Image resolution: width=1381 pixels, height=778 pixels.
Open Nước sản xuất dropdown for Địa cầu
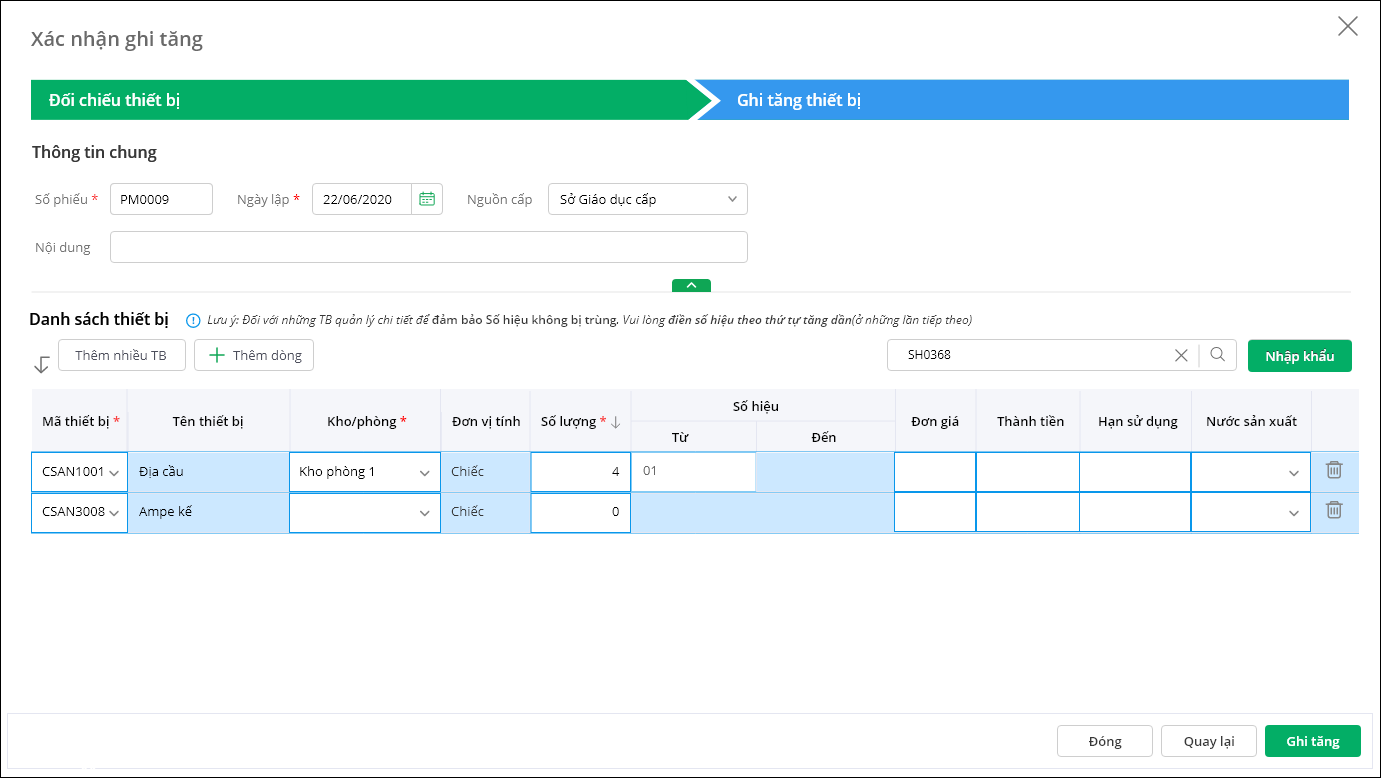coord(1293,472)
